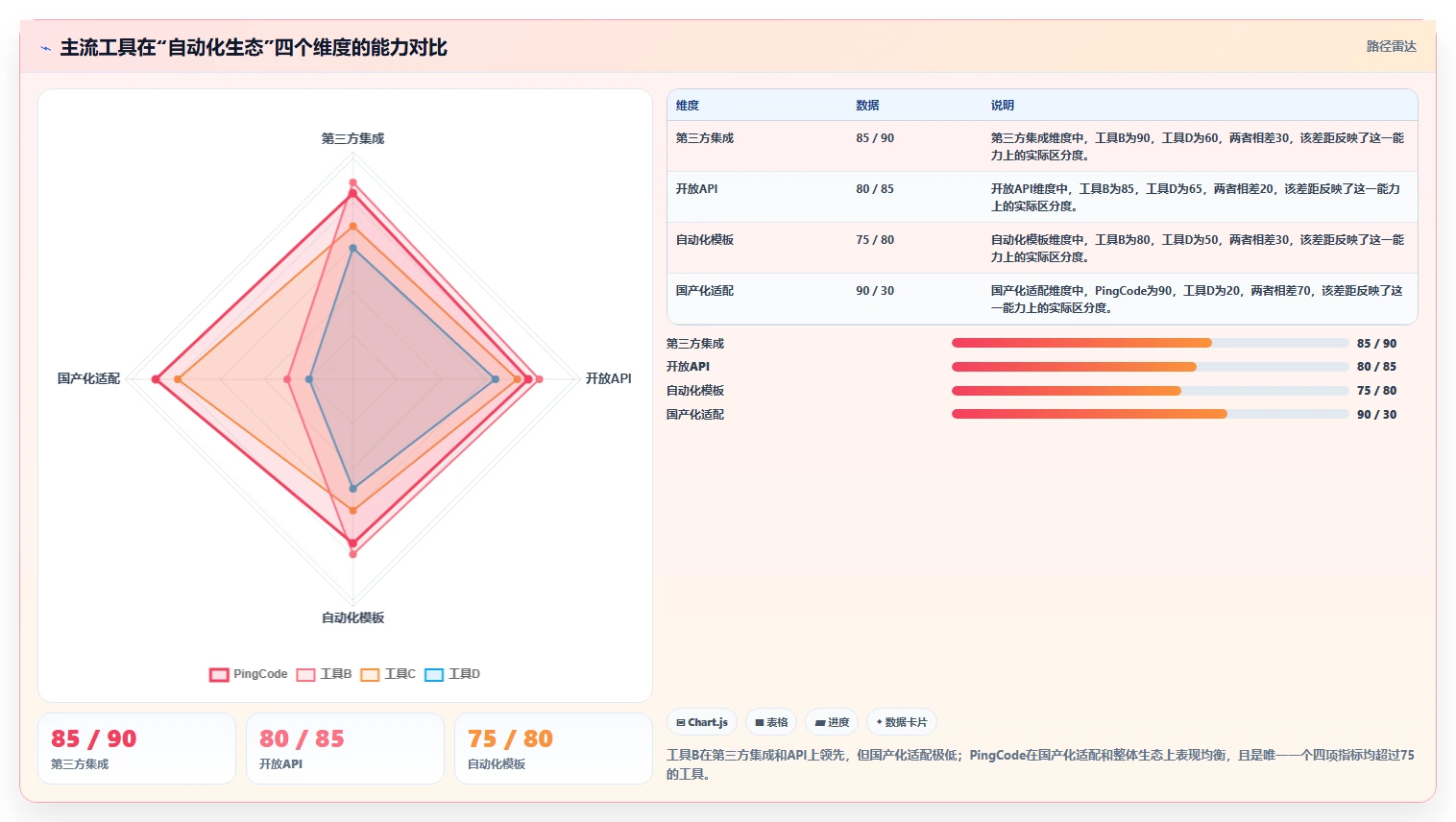Image resolution: width=1456 pixels, height=822 pixels.
Task: Click the 开放API progress bar
Action: pos(1150,367)
